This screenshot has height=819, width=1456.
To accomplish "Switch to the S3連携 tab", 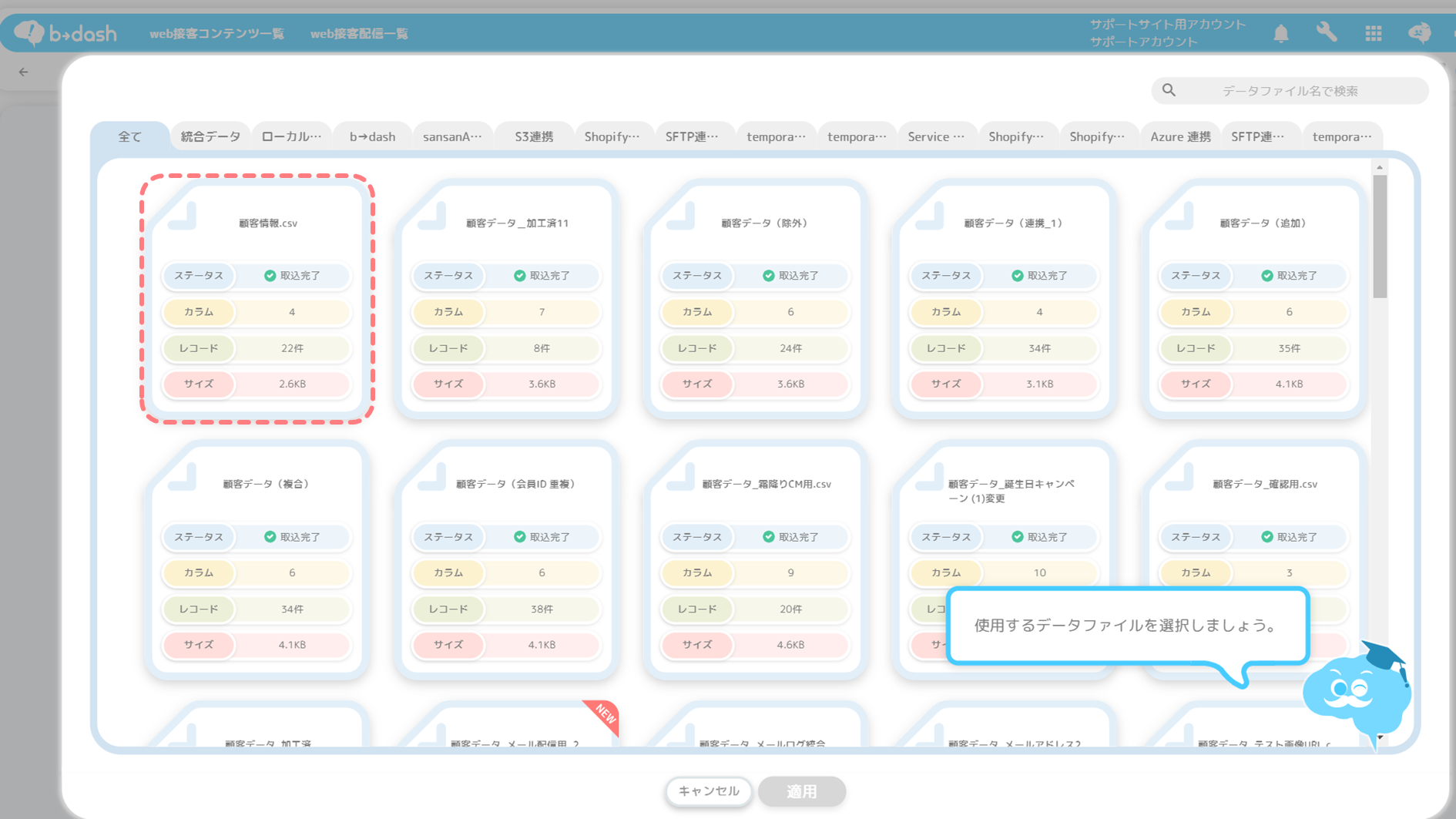I will pyautogui.click(x=534, y=136).
